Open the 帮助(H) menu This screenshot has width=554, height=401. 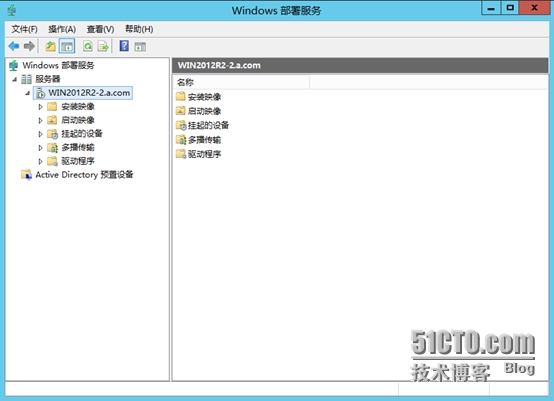click(139, 29)
